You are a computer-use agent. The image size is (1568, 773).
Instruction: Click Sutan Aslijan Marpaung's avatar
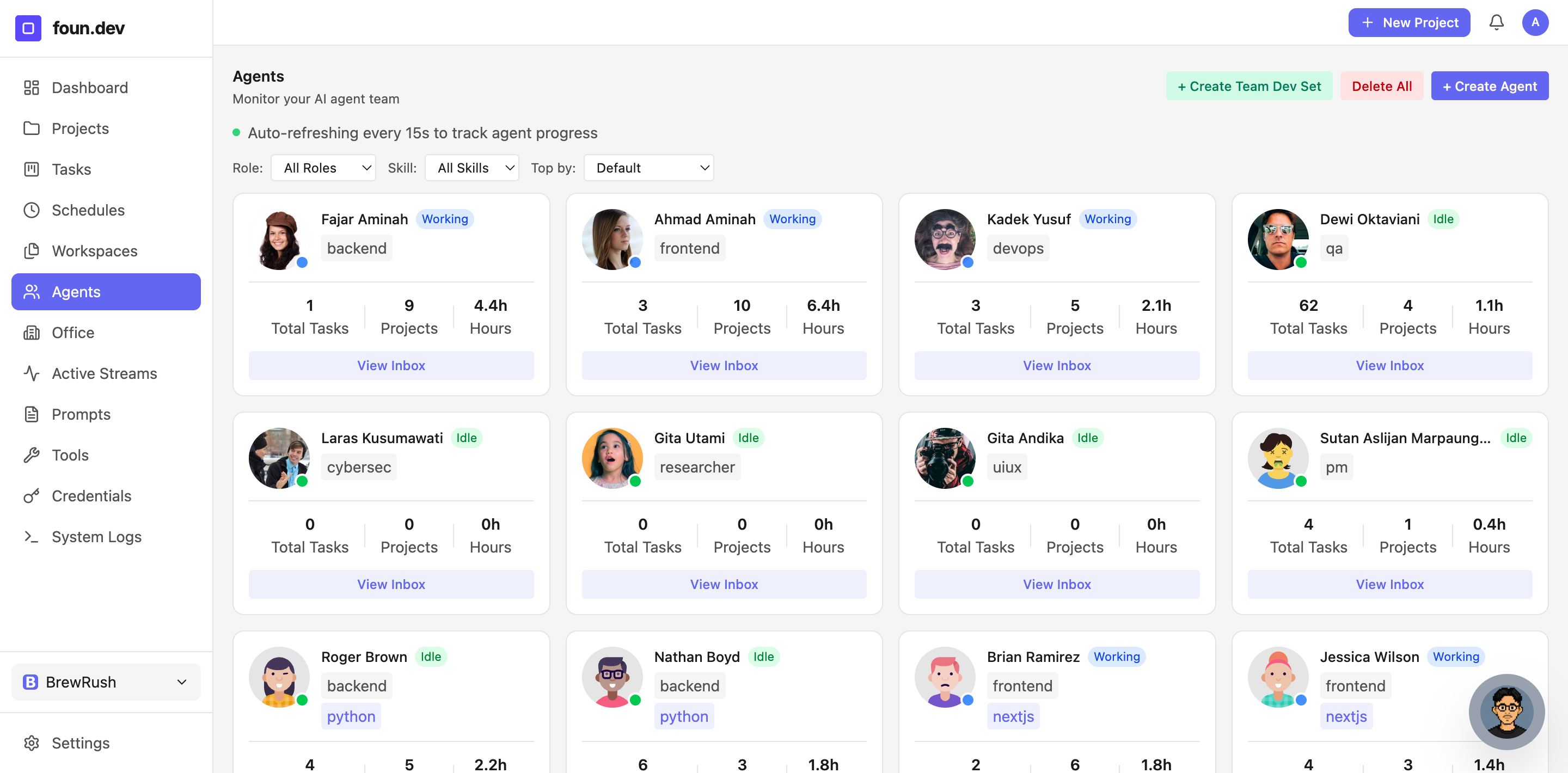[x=1278, y=458]
